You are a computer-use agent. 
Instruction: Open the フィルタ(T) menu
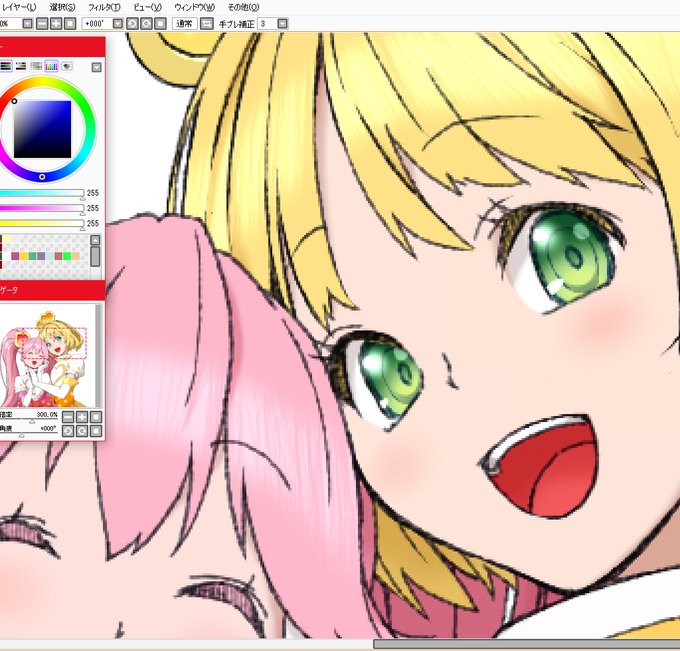[104, 7]
